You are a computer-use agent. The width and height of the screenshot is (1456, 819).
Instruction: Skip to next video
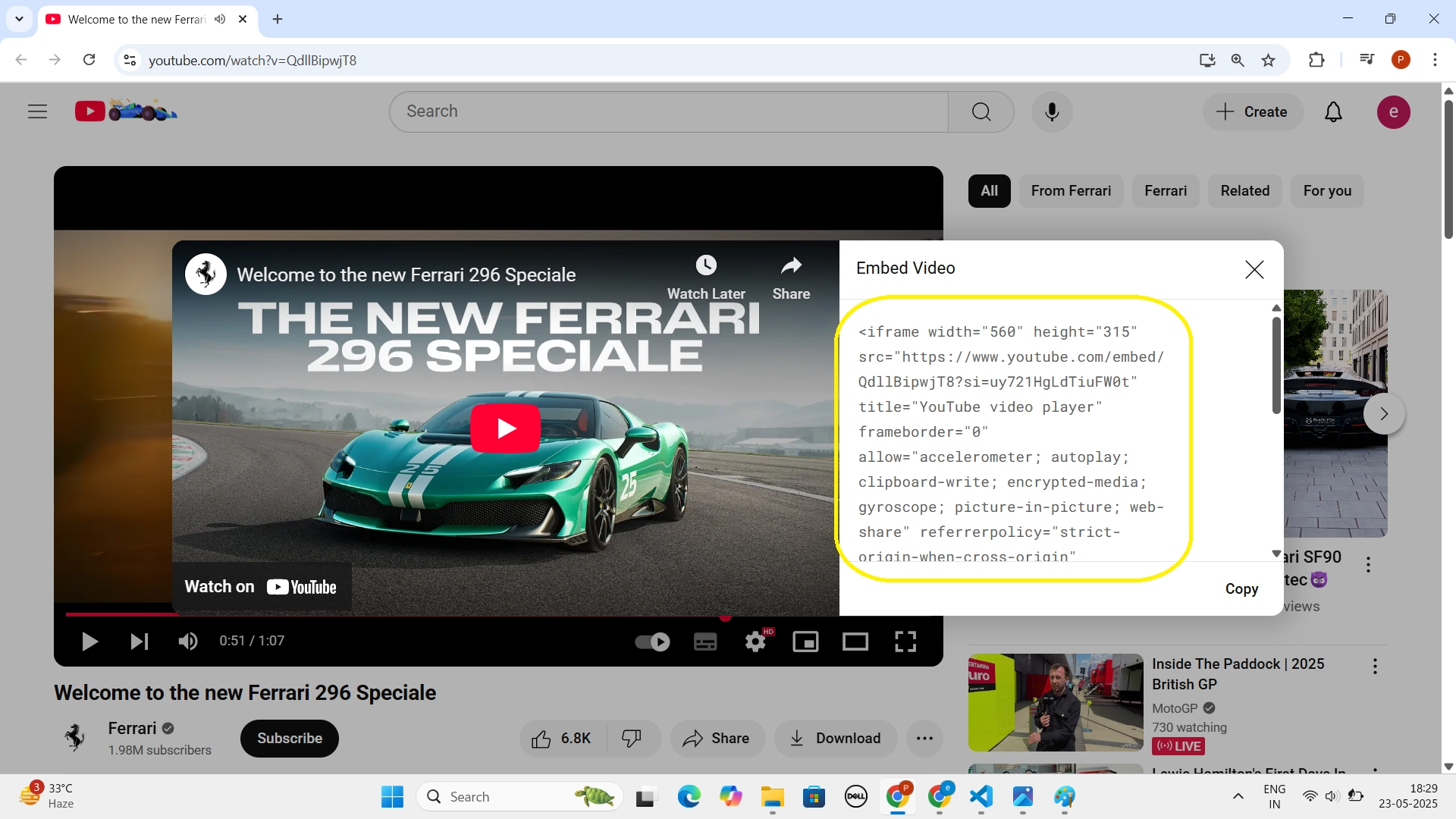click(x=139, y=642)
